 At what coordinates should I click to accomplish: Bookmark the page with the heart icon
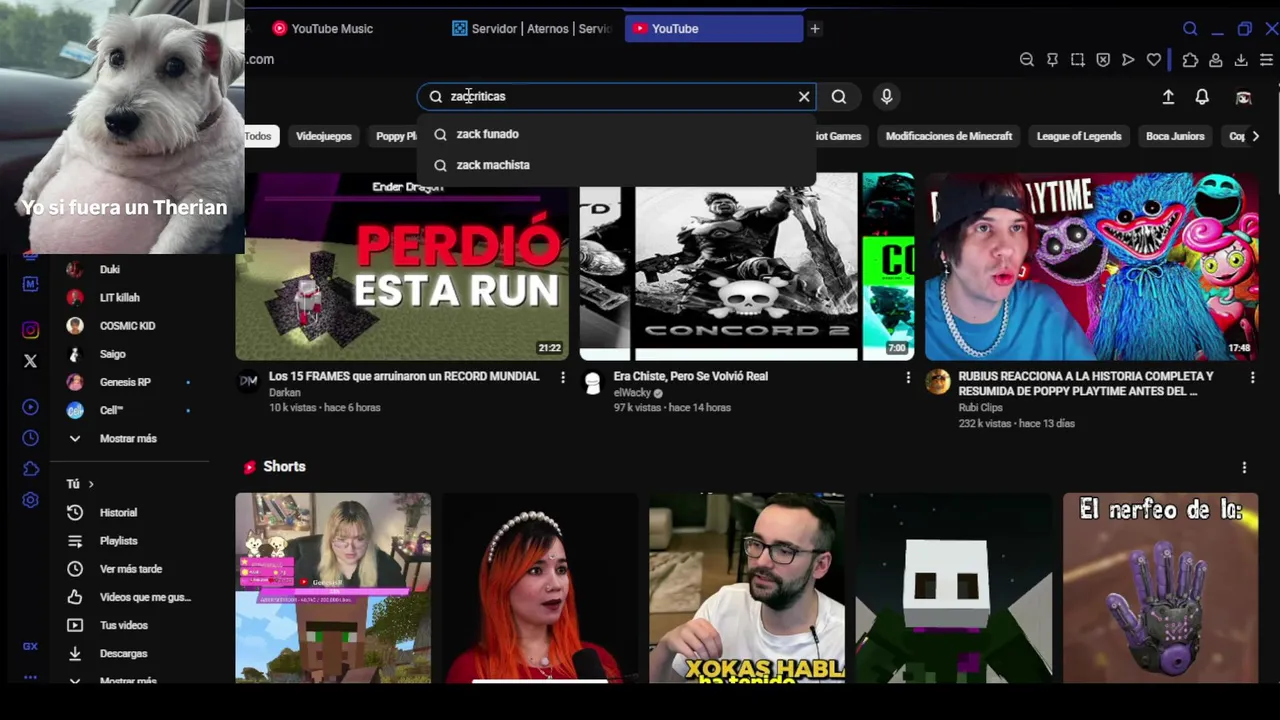tap(1154, 60)
